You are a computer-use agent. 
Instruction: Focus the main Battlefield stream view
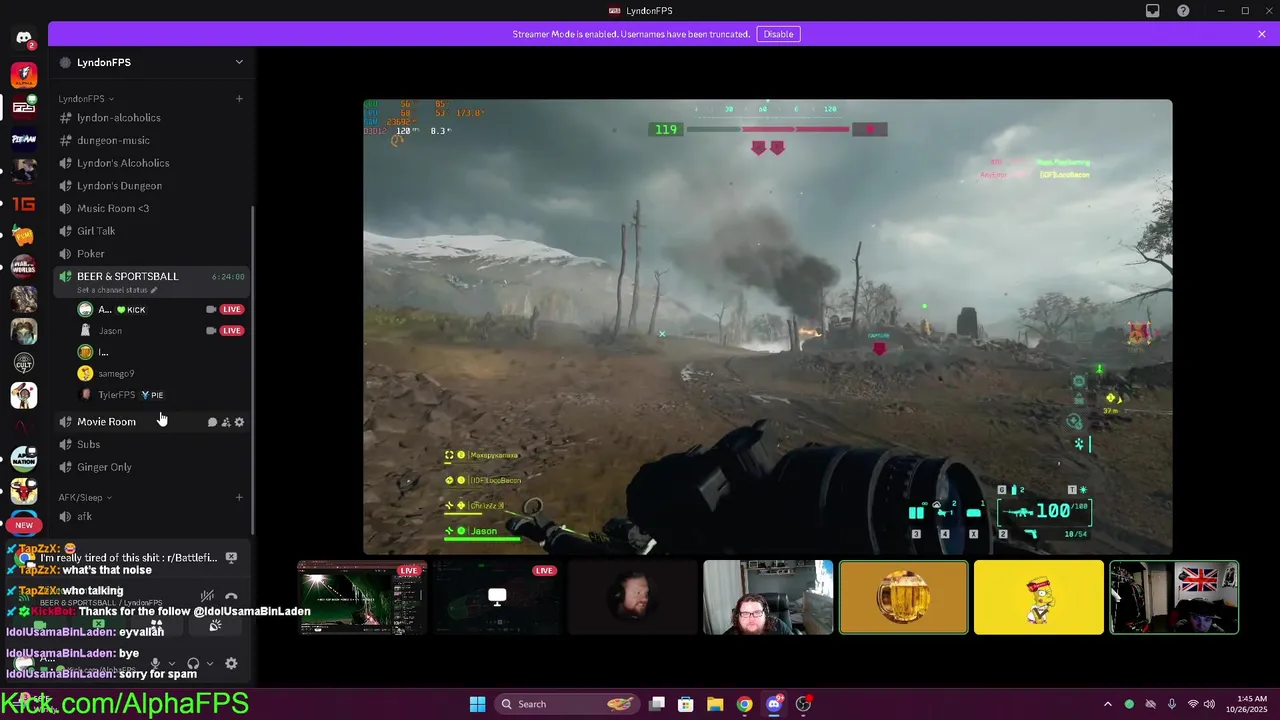click(x=767, y=326)
